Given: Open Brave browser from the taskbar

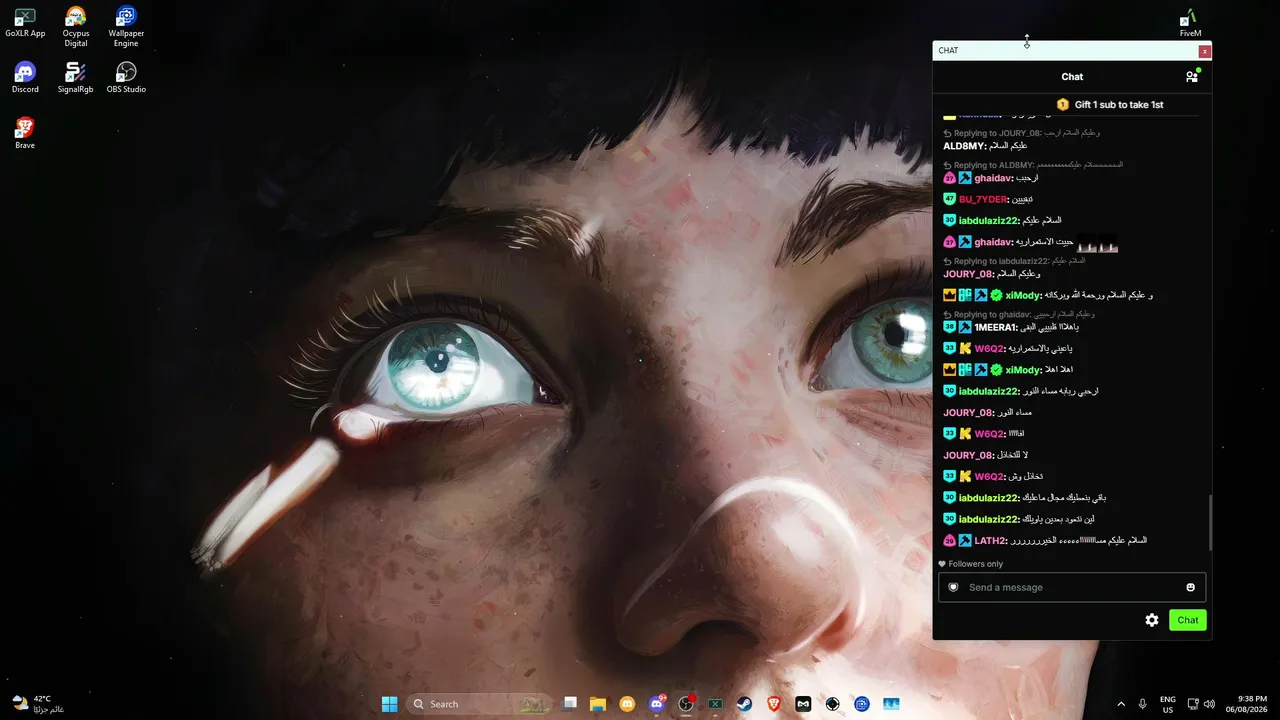Looking at the screenshot, I should [774, 704].
